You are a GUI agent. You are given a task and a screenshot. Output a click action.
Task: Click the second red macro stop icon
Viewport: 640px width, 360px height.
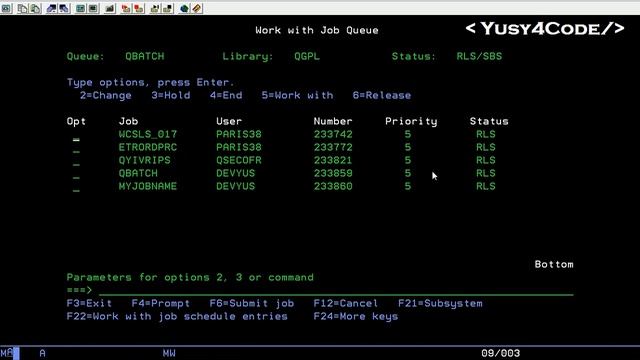139,8
